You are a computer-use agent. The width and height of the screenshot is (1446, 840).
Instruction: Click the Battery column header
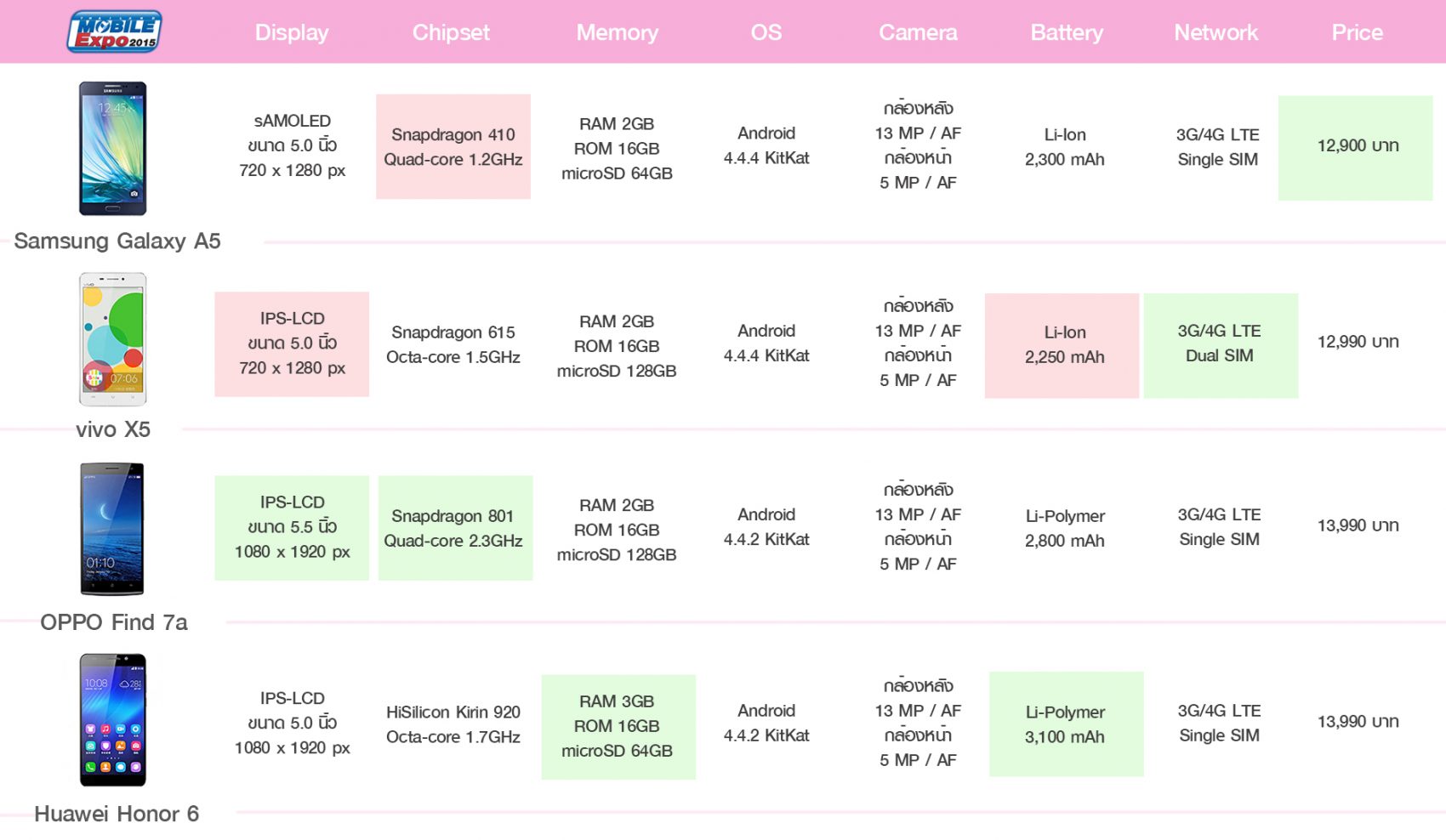(1067, 32)
